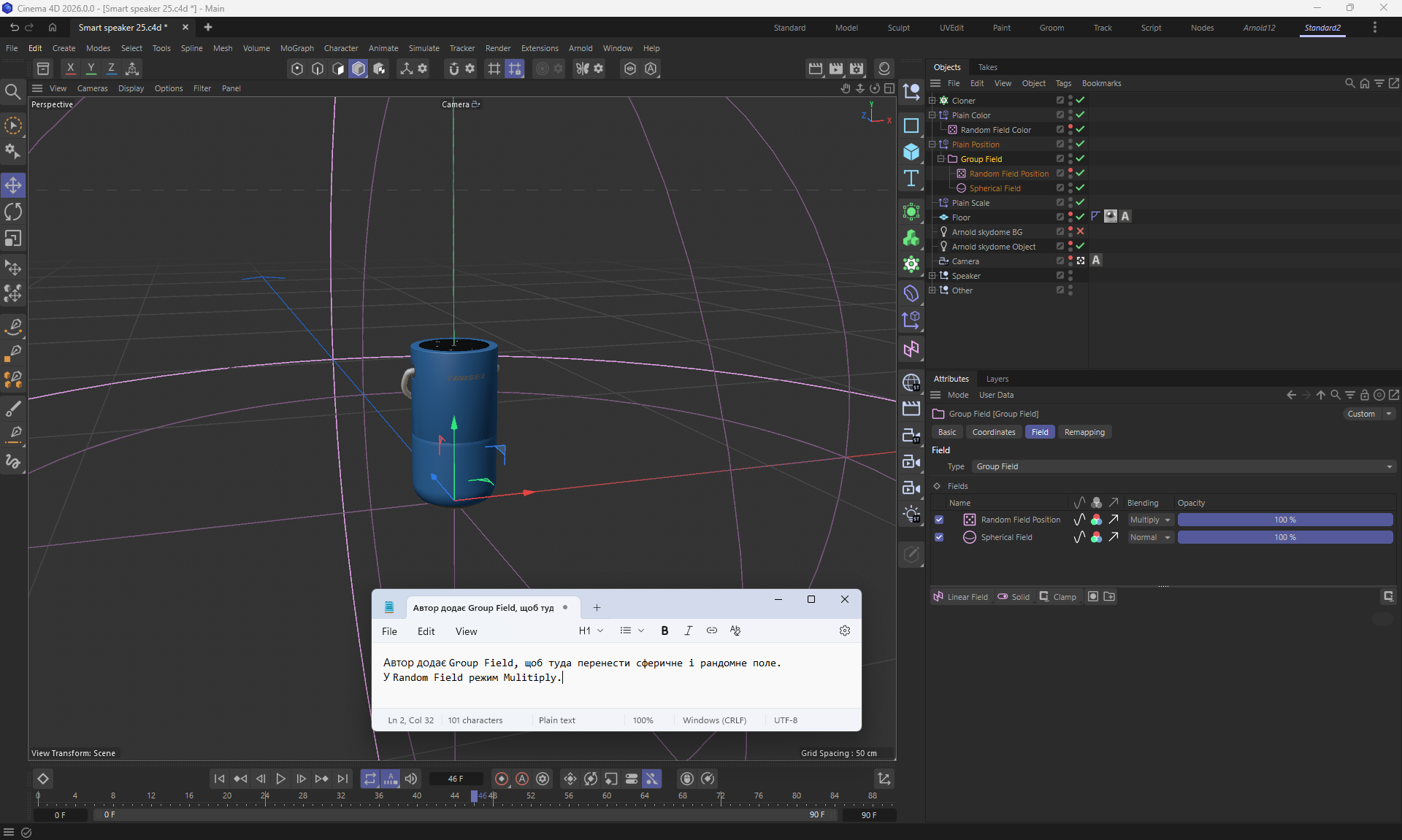Viewport: 1402px width, 840px height.
Task: Select the Scale tool
Action: click(x=13, y=239)
